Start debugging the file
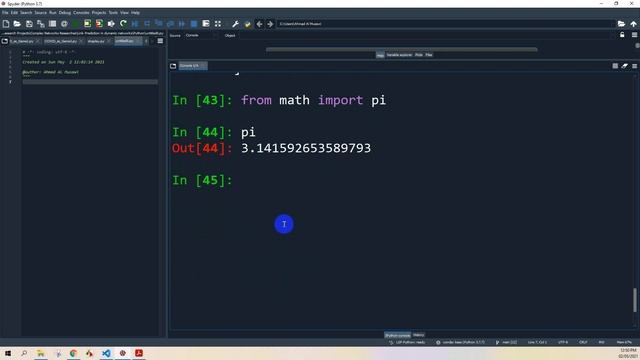 [x=135, y=24]
